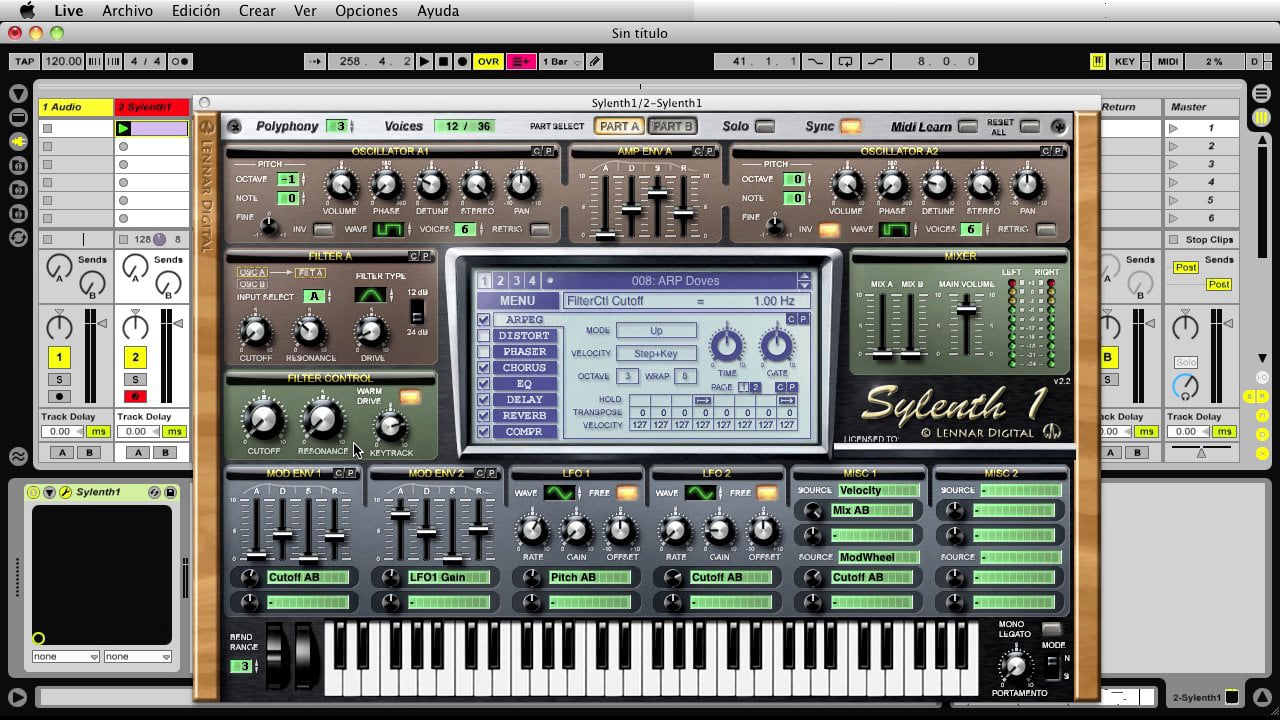The image size is (1280, 720).
Task: Adjust the Mixer Main Volume slider
Action: (966, 310)
